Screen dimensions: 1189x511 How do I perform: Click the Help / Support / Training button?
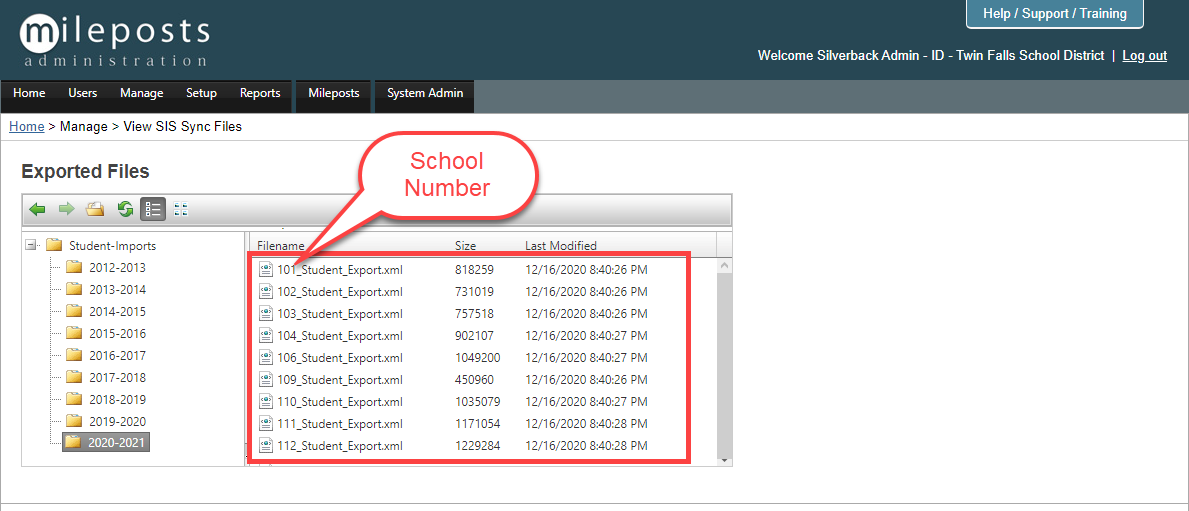pos(1054,14)
